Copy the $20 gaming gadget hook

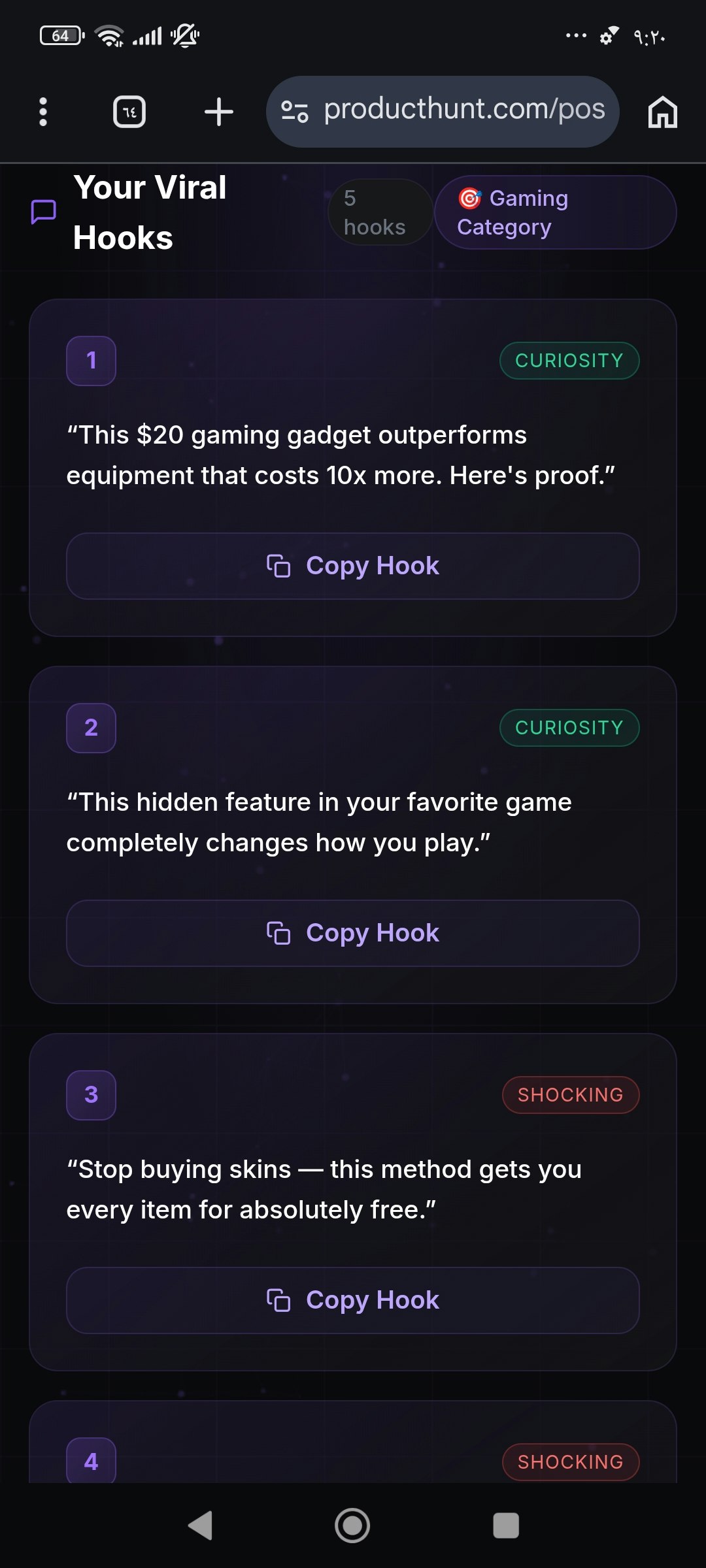(353, 566)
